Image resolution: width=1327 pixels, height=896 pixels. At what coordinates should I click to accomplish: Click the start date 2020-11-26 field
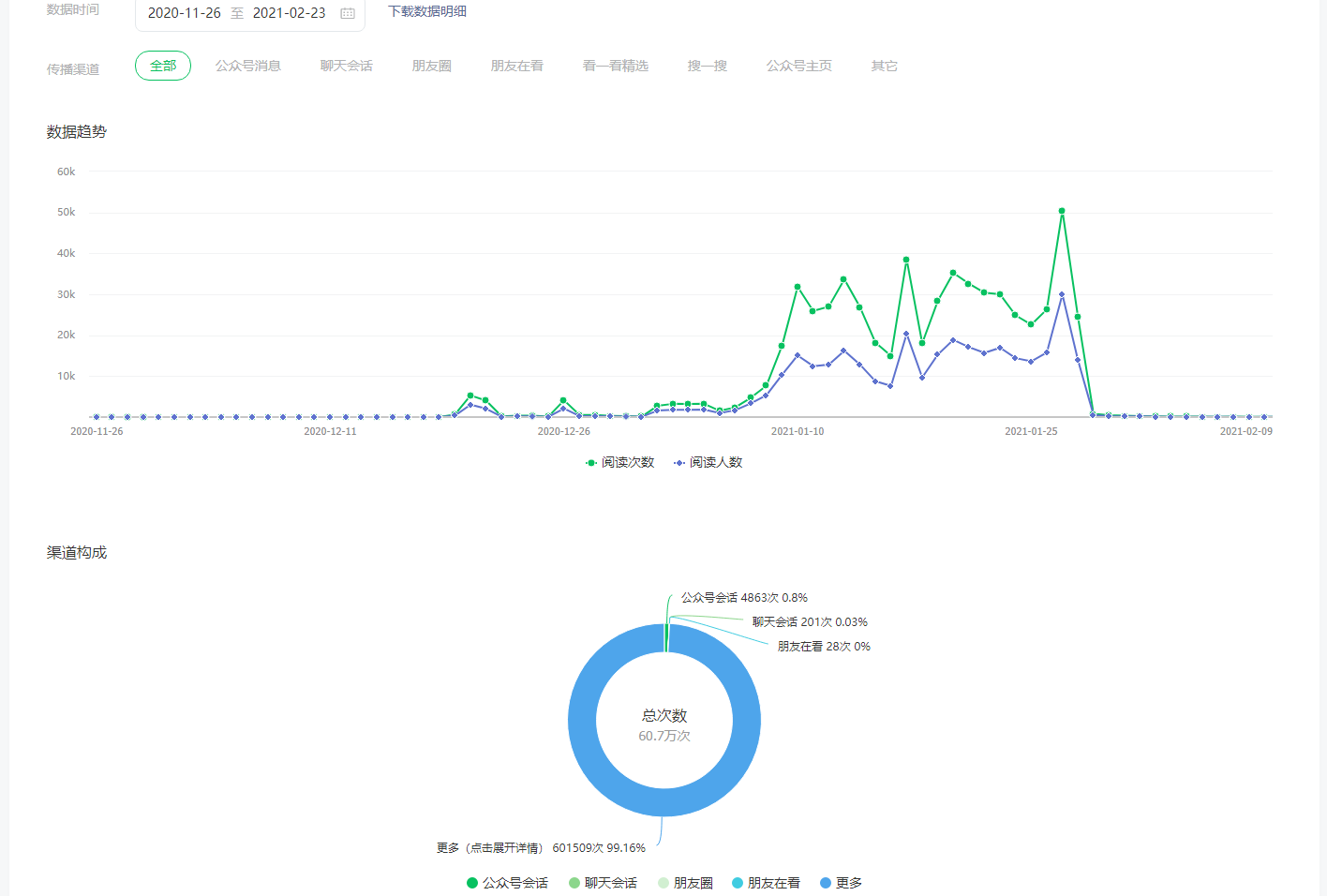click(x=185, y=13)
